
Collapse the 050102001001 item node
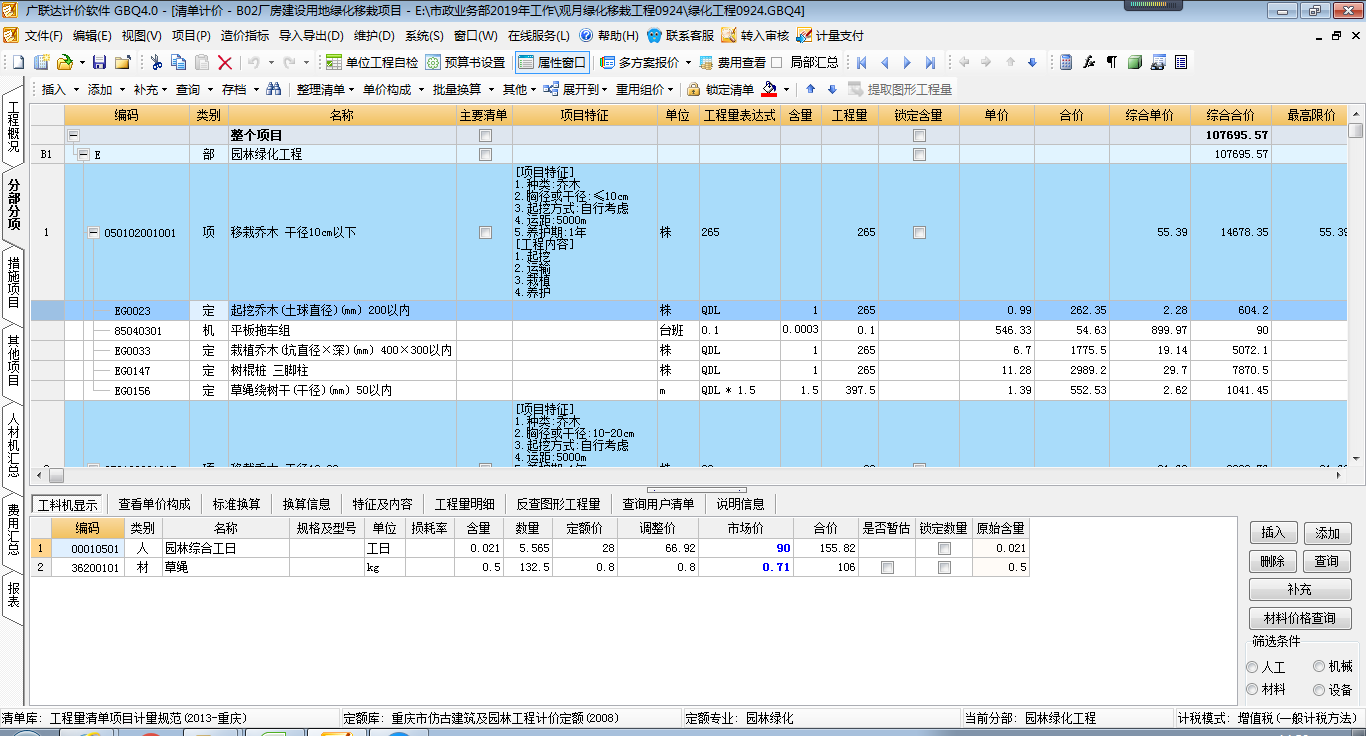[x=94, y=232]
